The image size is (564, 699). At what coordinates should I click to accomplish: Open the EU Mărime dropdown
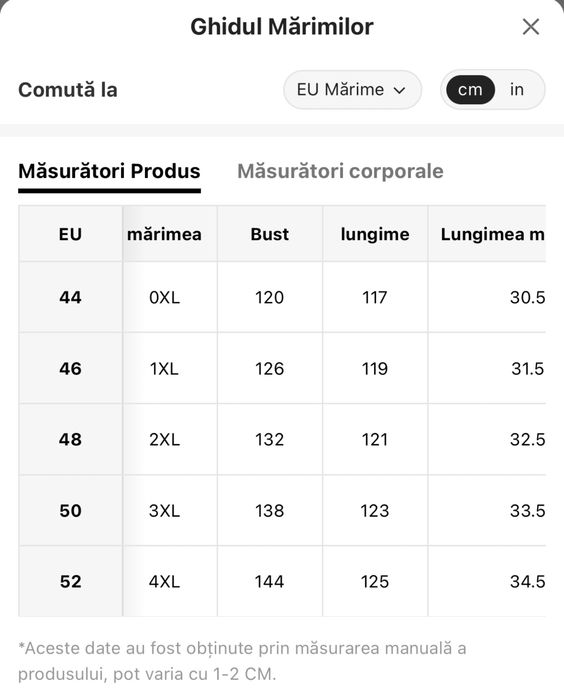[x=352, y=90]
